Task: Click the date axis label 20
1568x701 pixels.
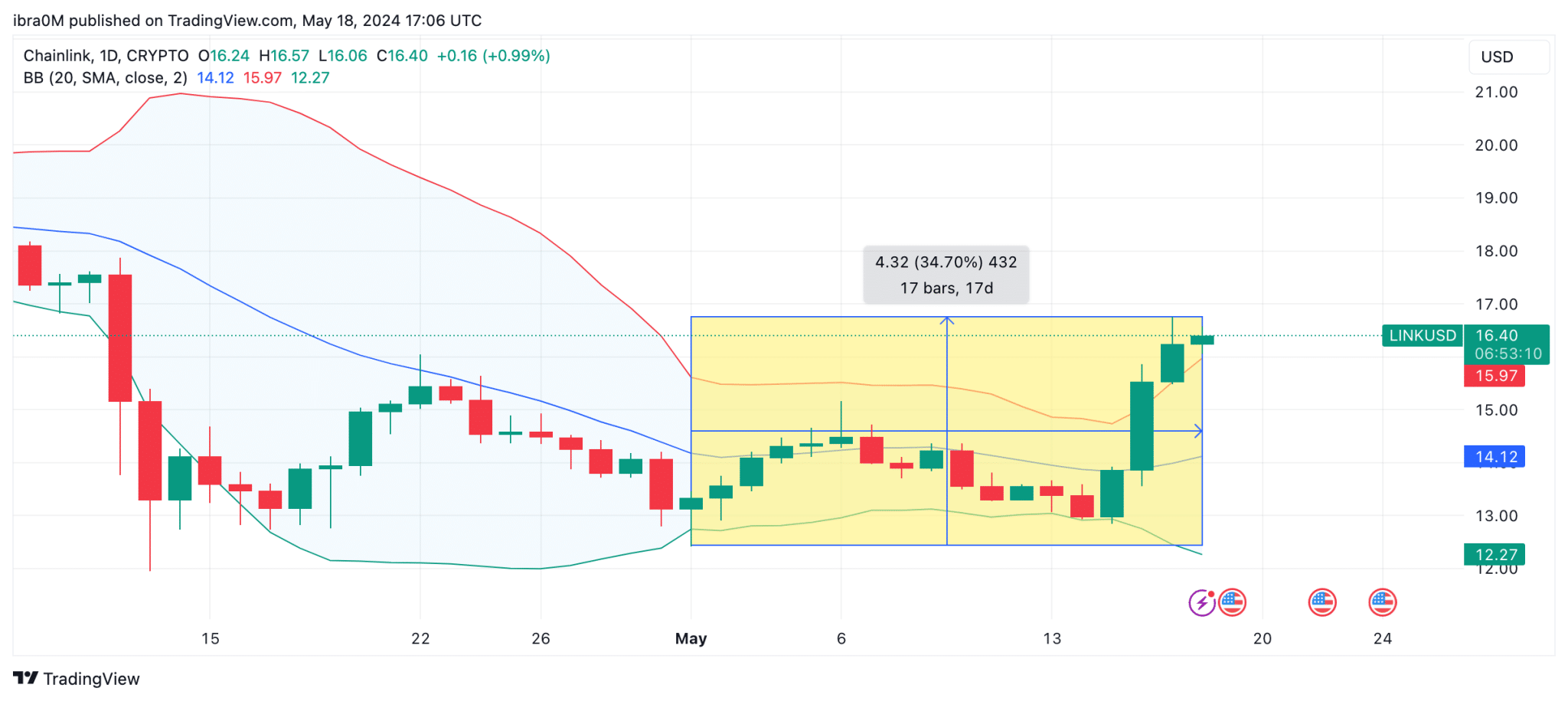Action: tap(1262, 638)
